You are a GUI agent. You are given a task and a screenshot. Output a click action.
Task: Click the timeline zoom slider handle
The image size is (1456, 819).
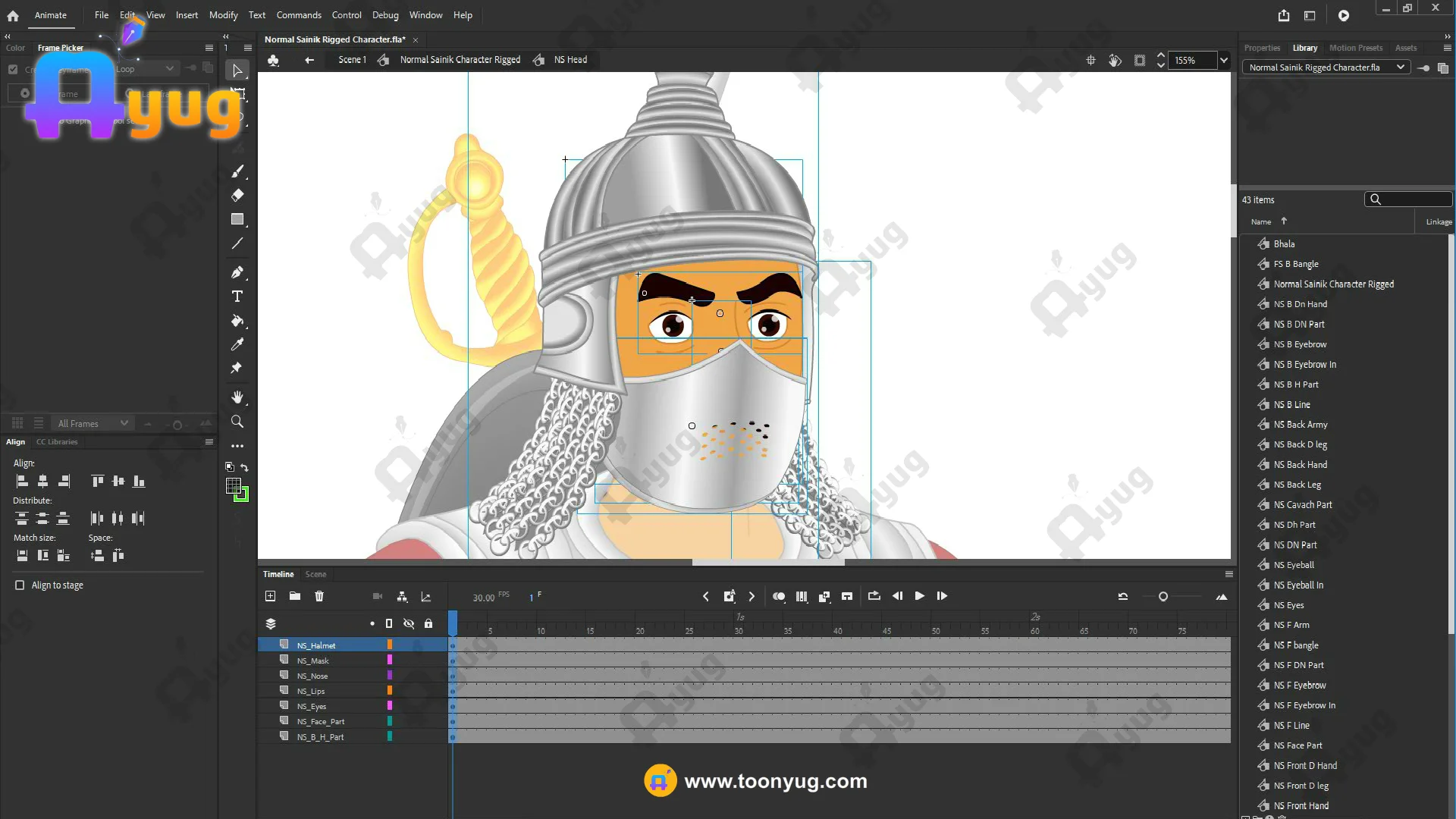pyautogui.click(x=1163, y=597)
